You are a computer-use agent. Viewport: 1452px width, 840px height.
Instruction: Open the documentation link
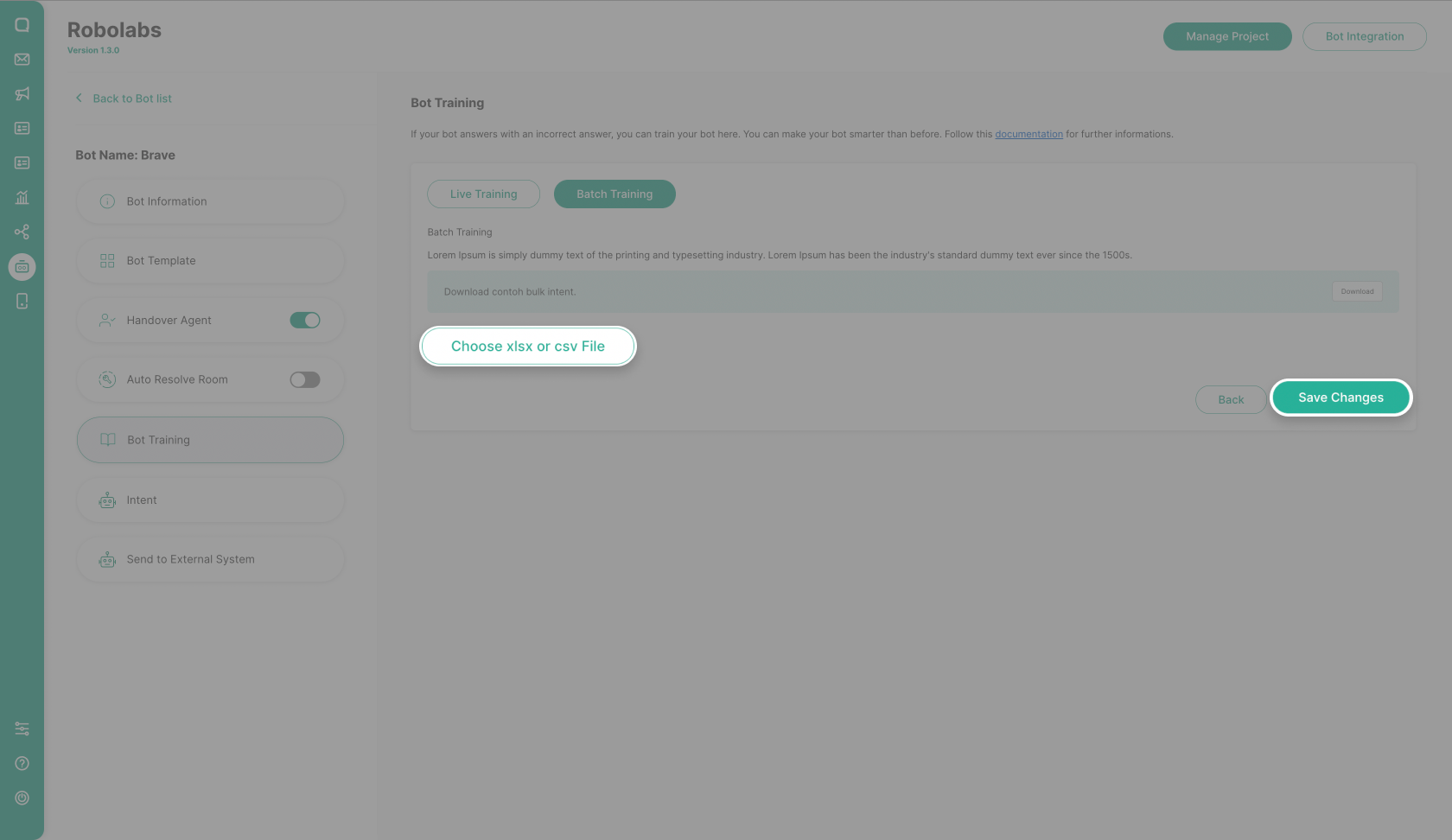(x=1028, y=134)
